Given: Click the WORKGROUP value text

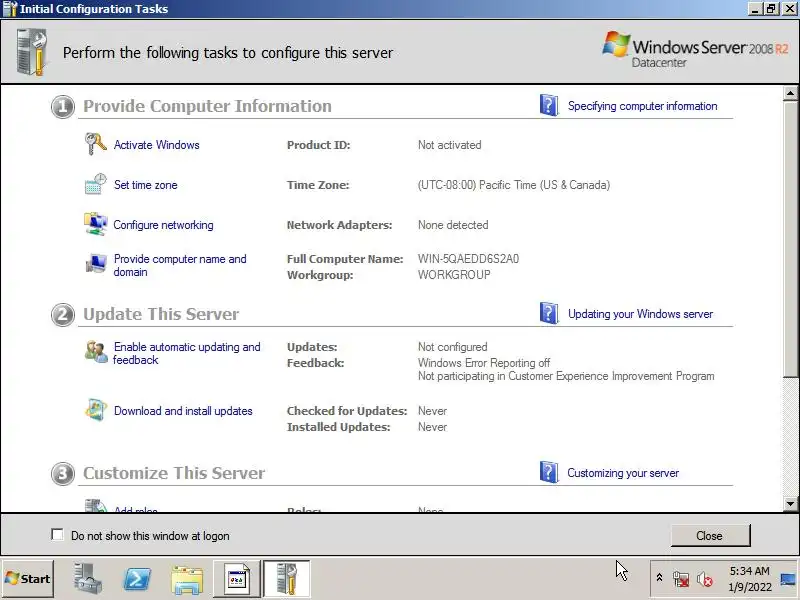Looking at the screenshot, I should click(454, 274).
